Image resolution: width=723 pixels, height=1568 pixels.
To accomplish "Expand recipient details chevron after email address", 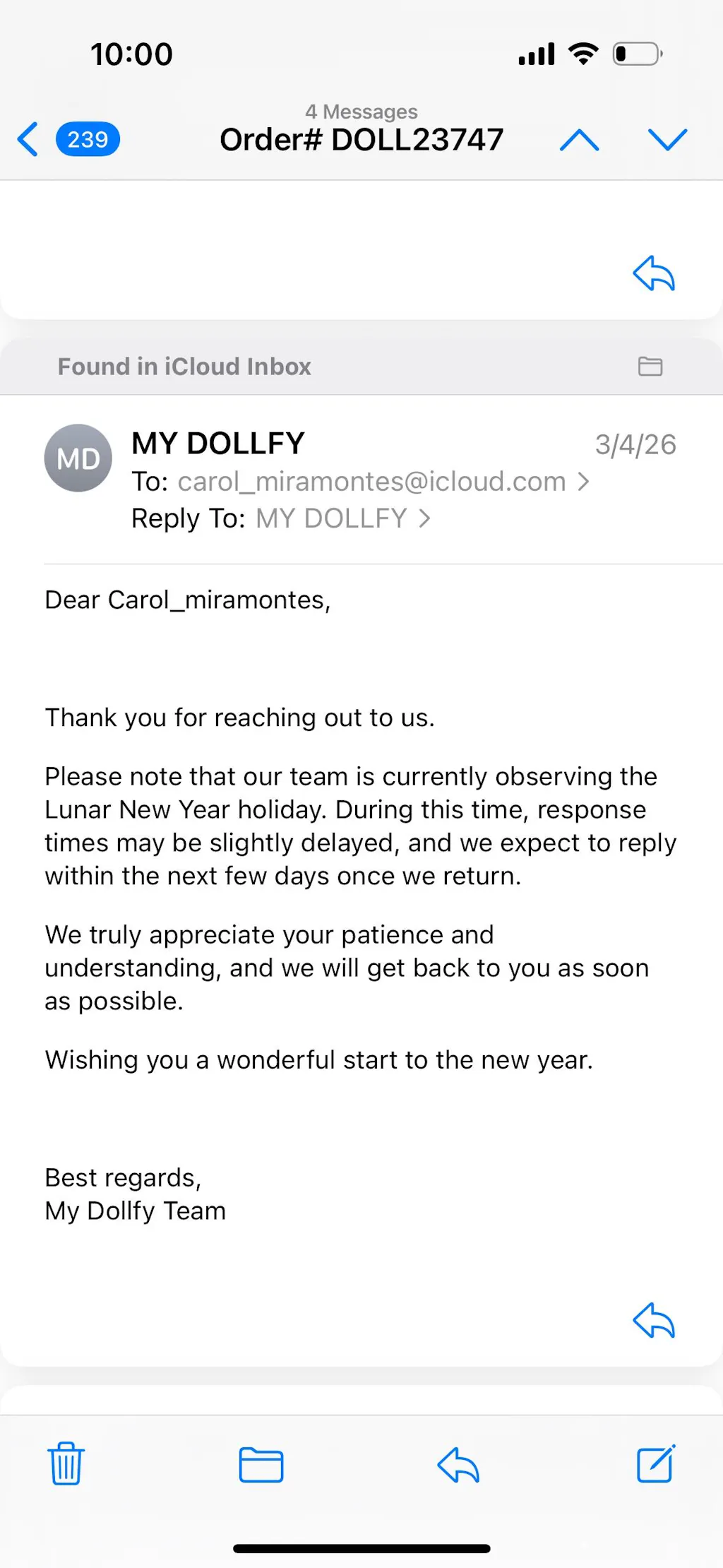I will [583, 482].
